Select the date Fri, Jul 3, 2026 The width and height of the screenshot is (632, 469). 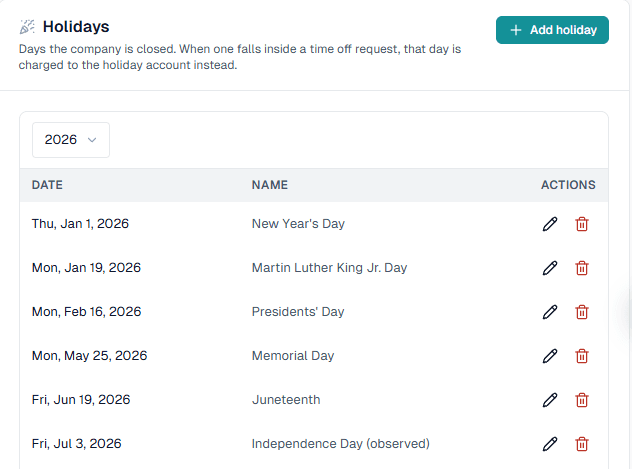point(77,443)
